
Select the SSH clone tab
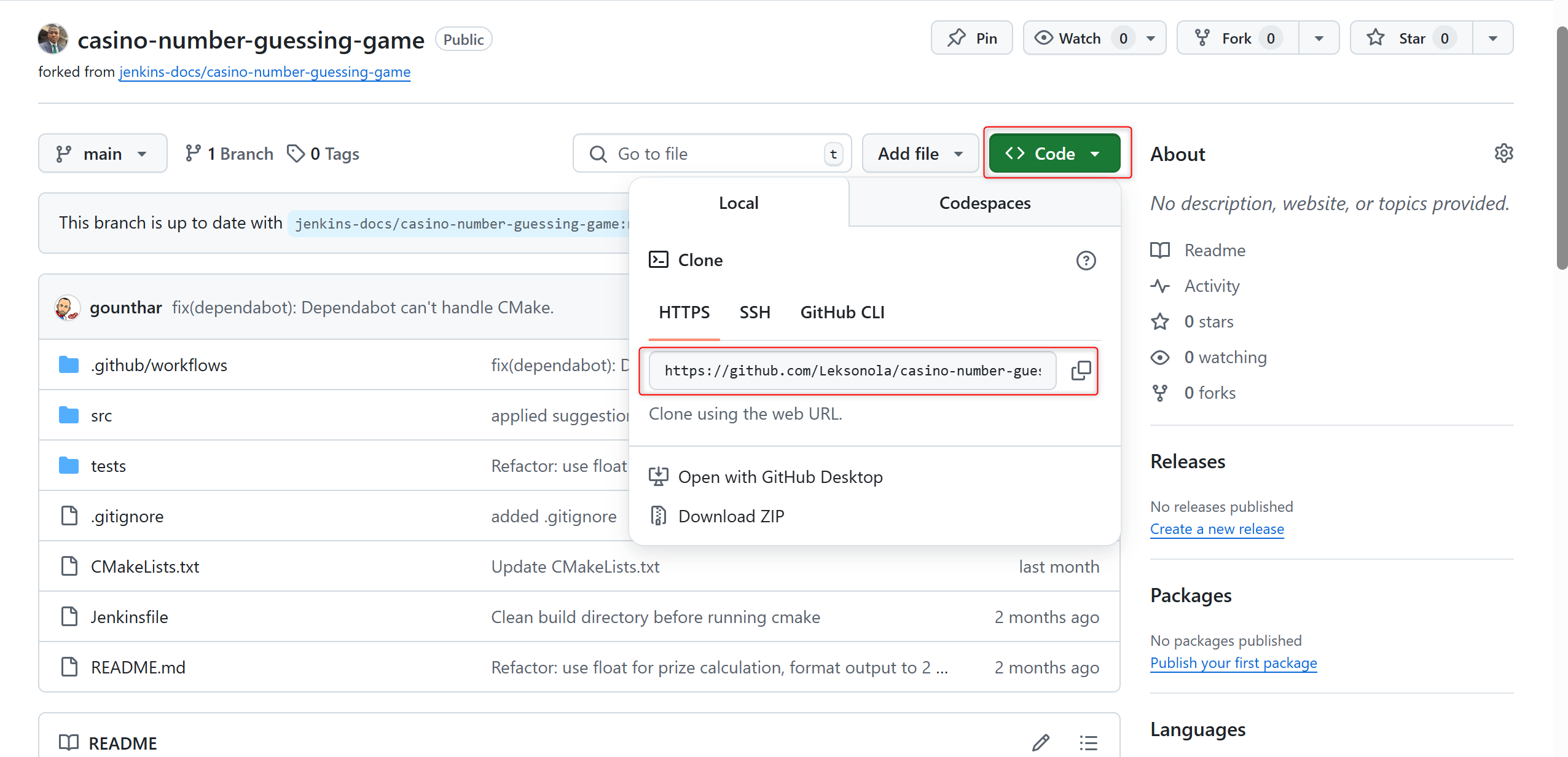[755, 313]
